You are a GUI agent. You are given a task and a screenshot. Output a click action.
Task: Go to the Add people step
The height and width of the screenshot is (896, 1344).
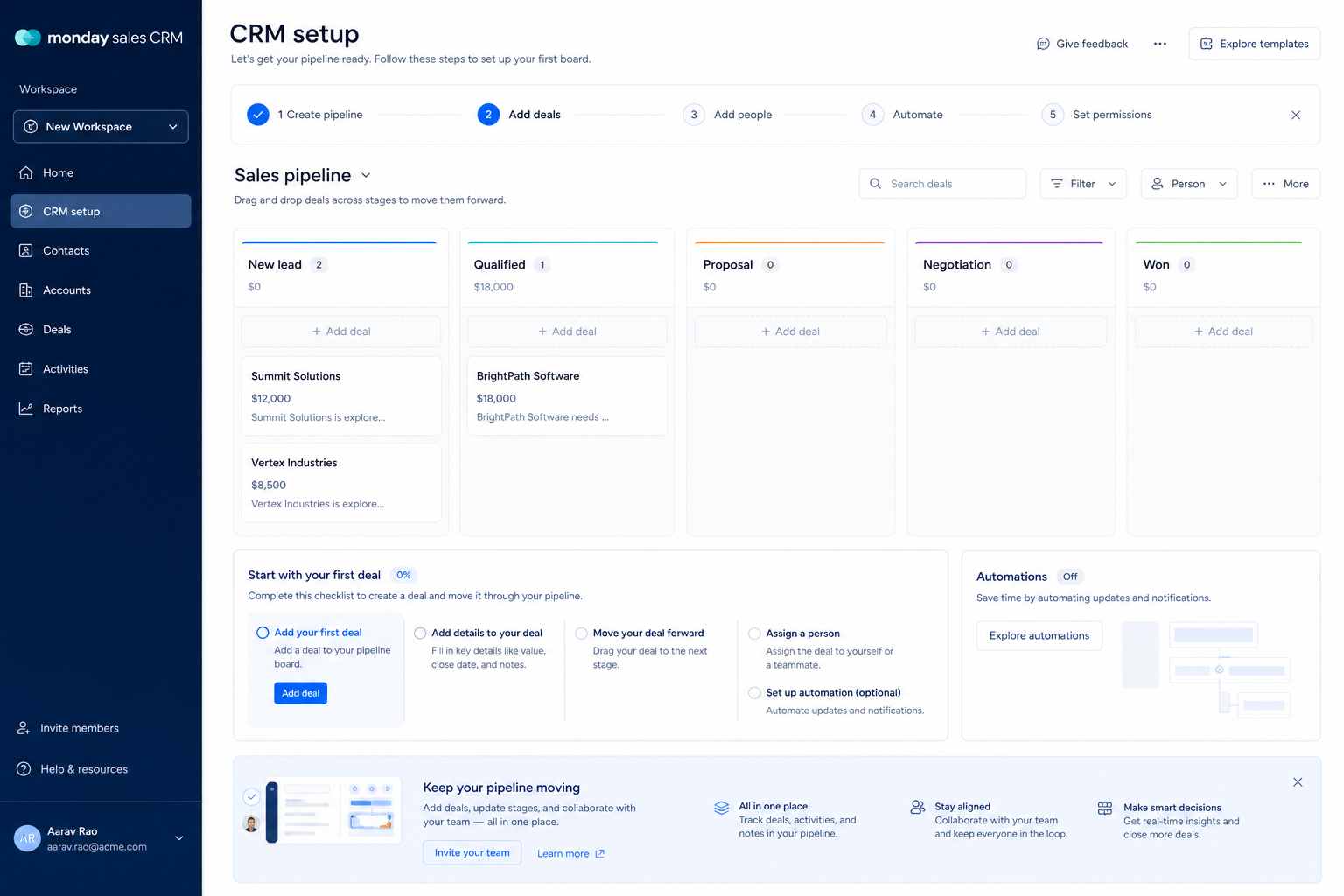(727, 115)
